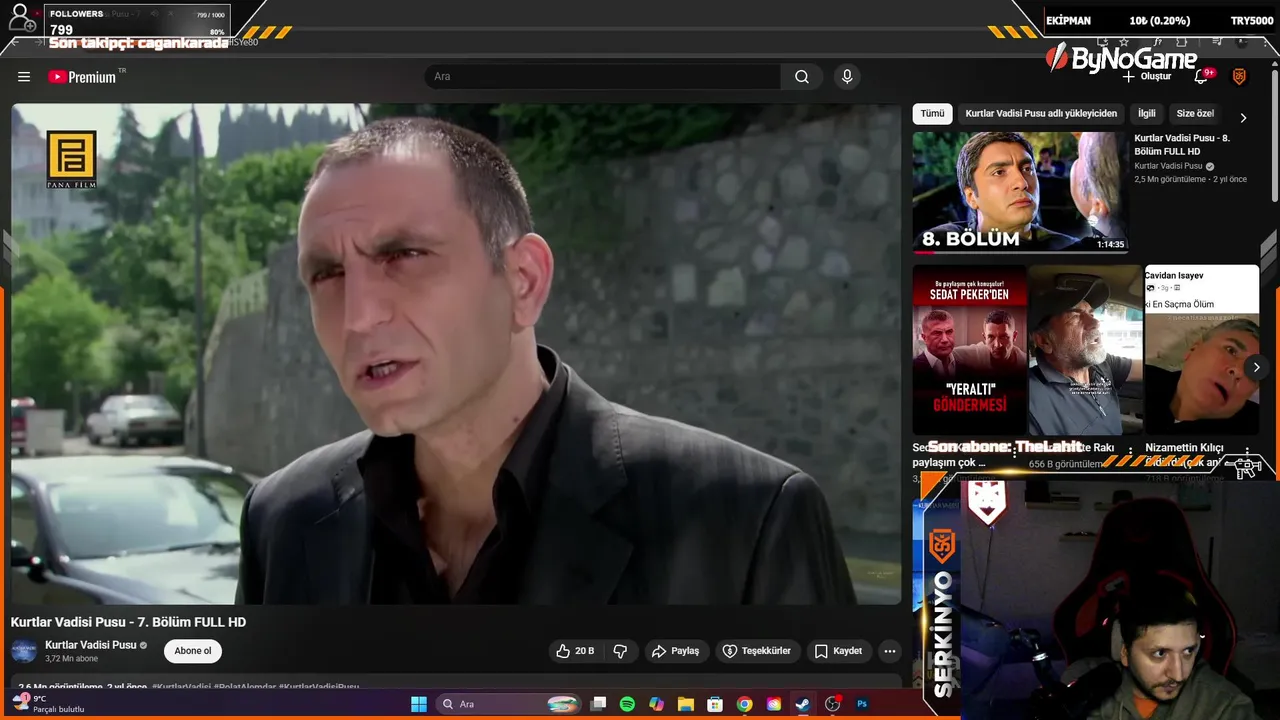Select the Size özel filter chip

coord(1195,114)
